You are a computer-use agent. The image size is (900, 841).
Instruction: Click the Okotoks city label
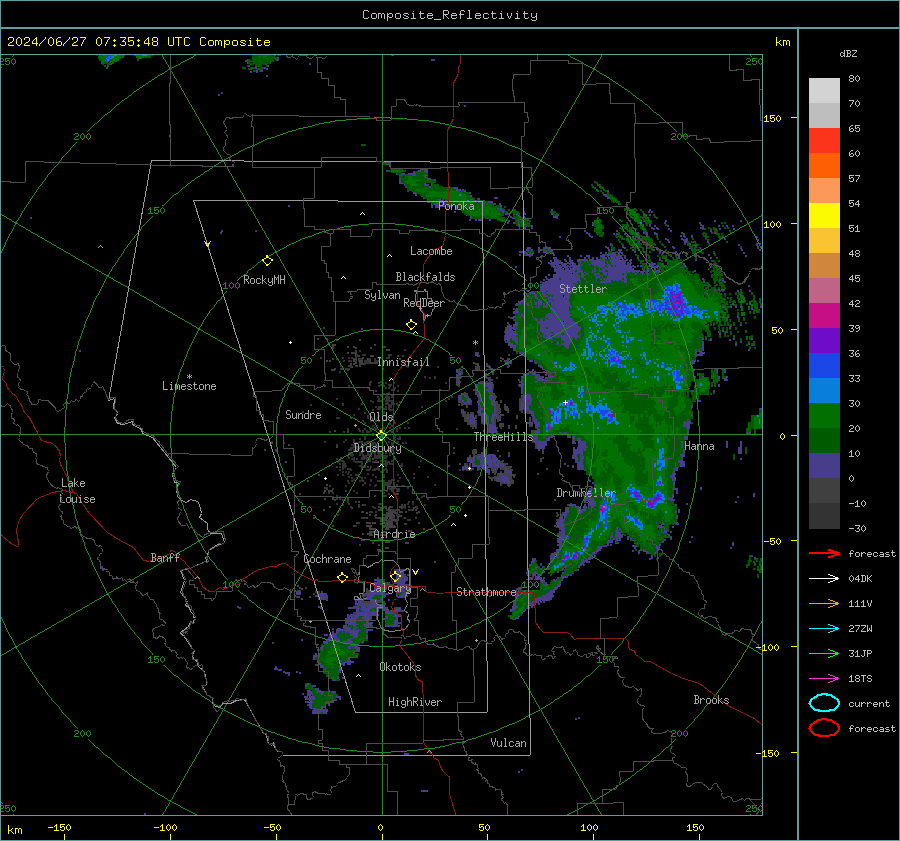(x=400, y=667)
